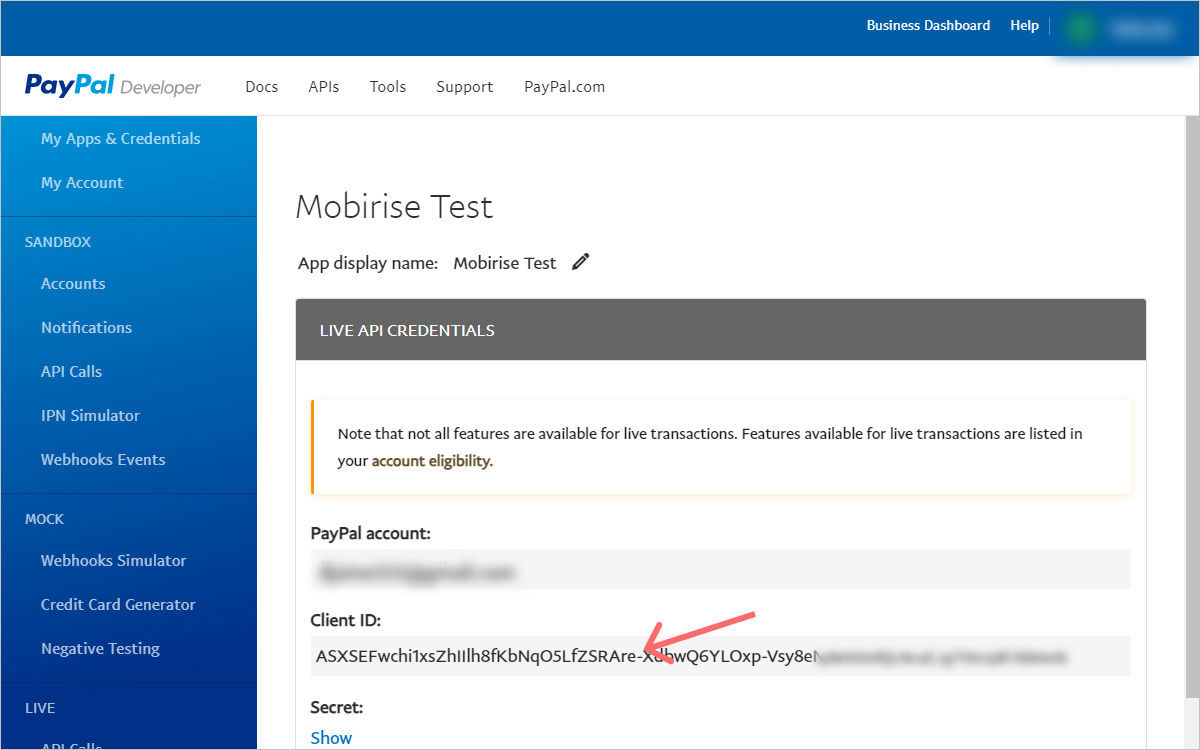1200x750 pixels.
Task: Open the APIs menu
Action: [324, 87]
